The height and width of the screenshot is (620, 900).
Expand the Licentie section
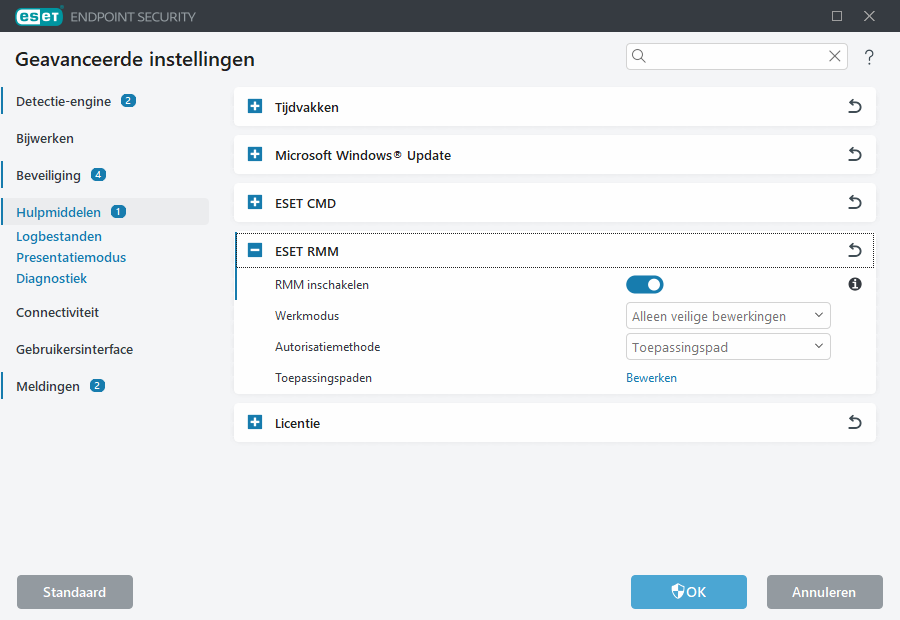(254, 422)
